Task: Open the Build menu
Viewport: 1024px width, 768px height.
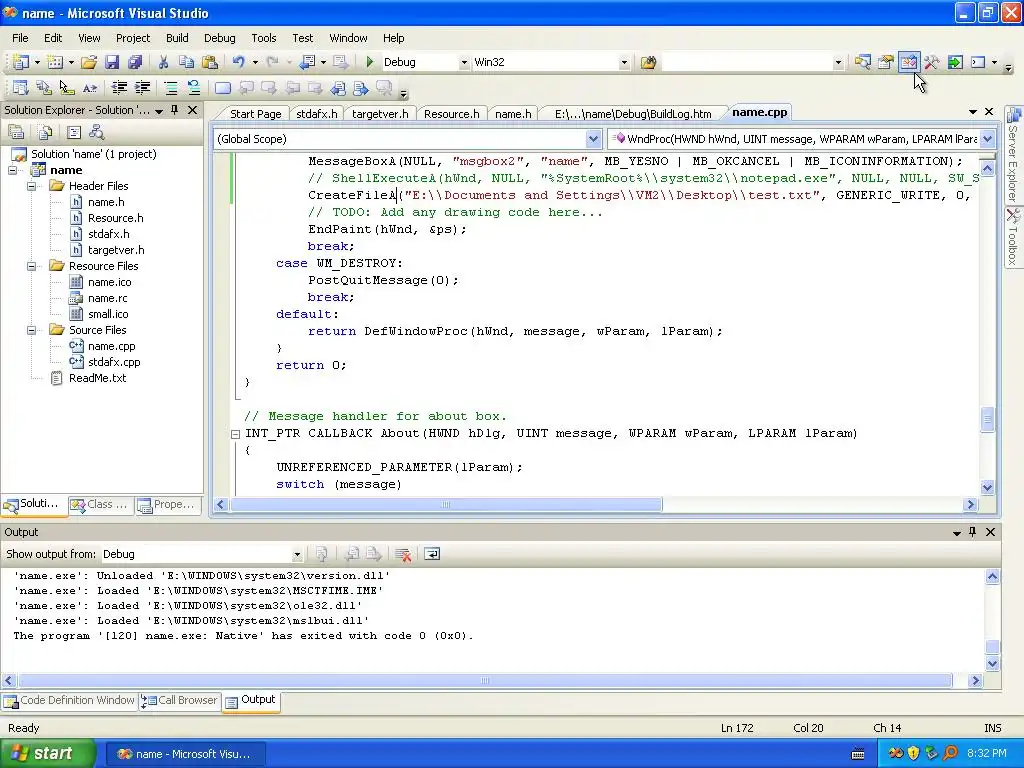Action: tap(177, 38)
